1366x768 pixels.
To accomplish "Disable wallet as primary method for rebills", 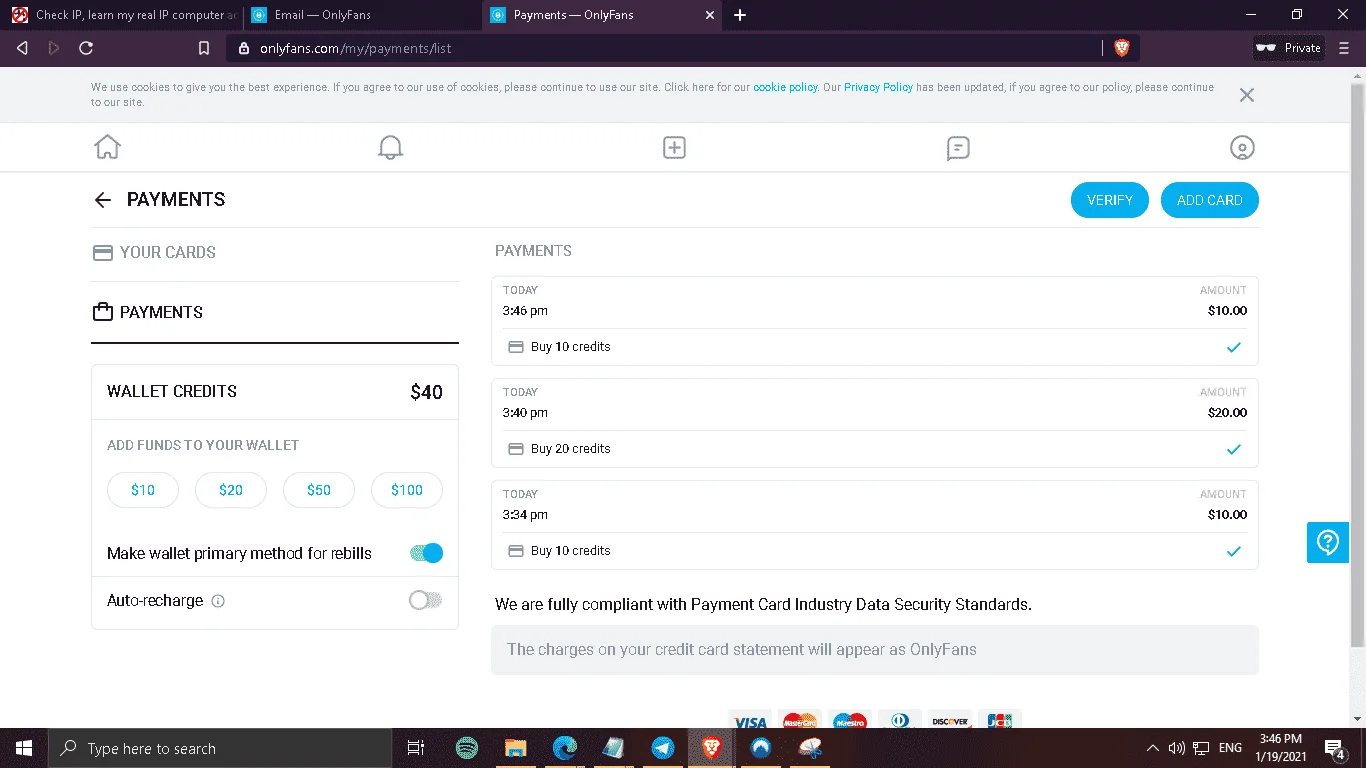I will [426, 553].
